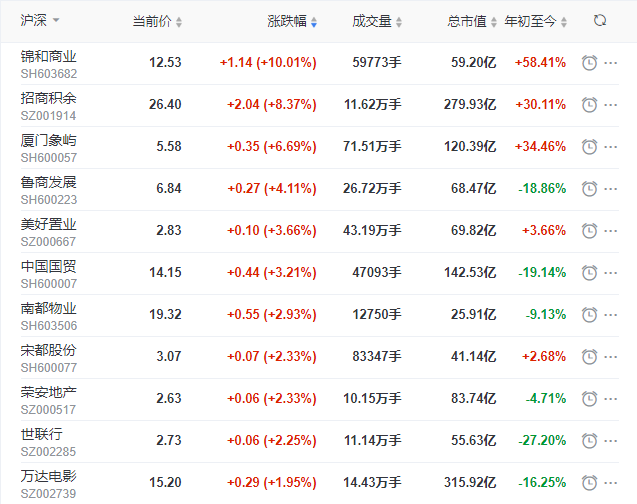Open stock 锦和商业

48,56
